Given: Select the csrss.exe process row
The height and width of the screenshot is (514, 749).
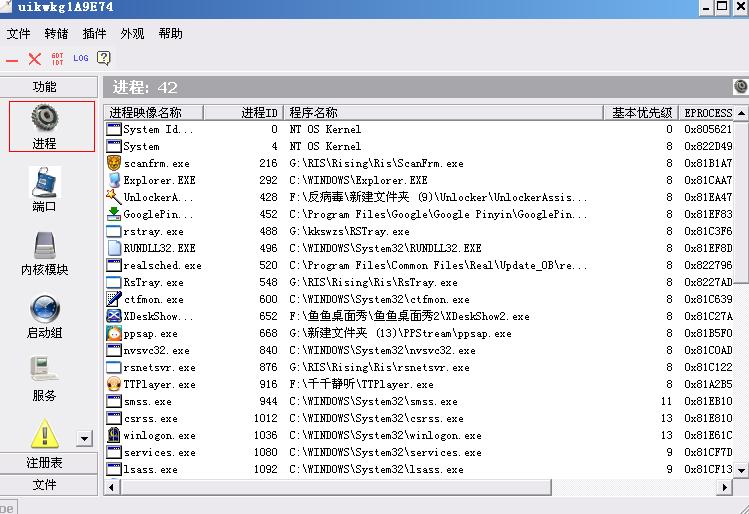Looking at the screenshot, I should coord(419,418).
